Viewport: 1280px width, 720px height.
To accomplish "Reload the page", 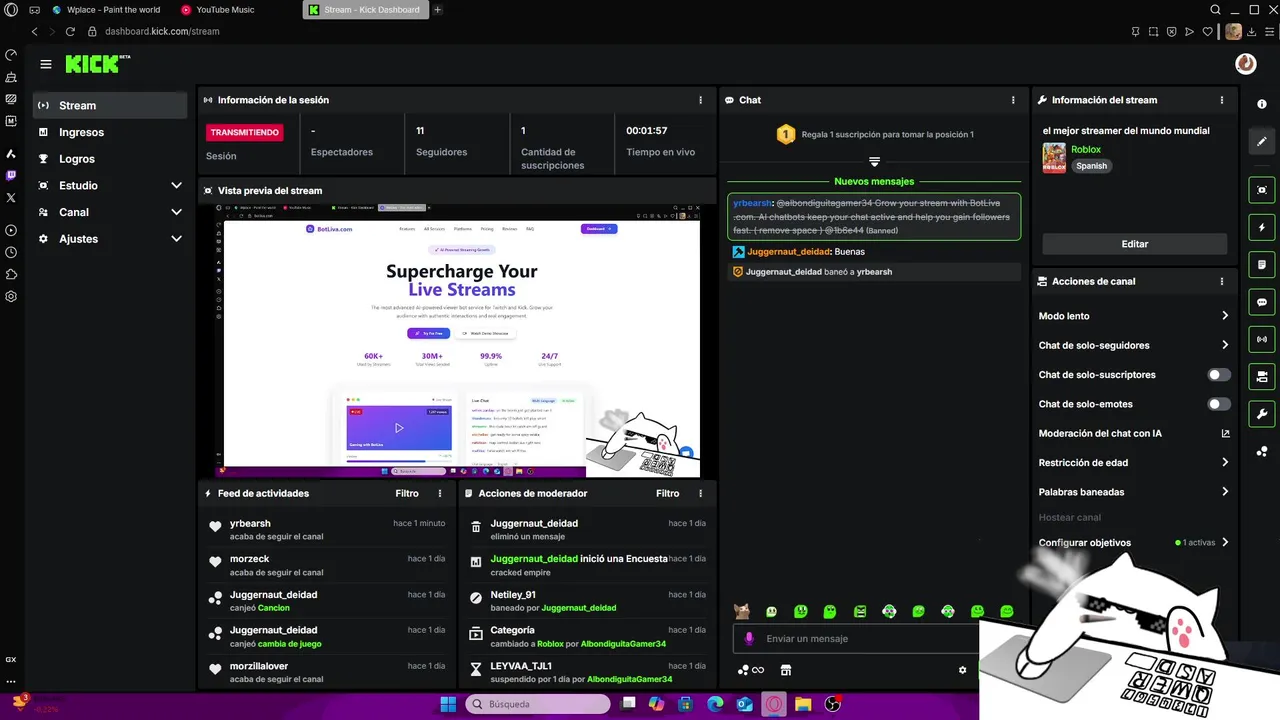I will point(70,31).
